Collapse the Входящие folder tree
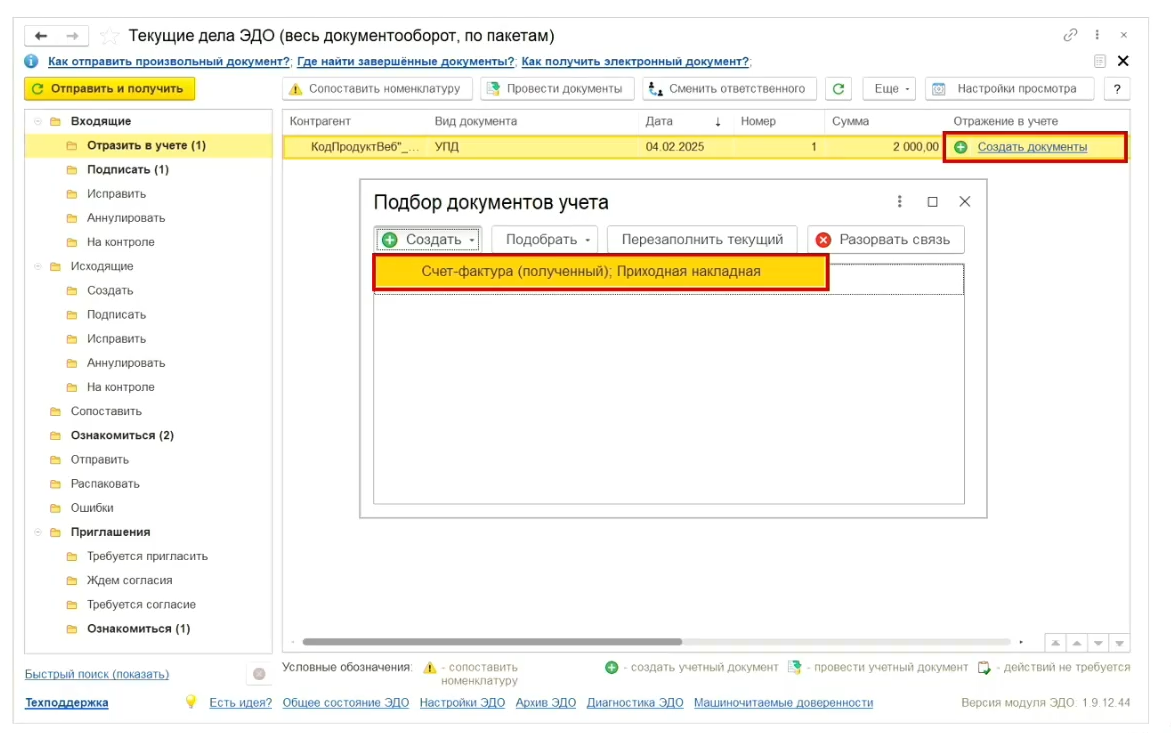Viewport: 1171px width, 733px height. [x=39, y=121]
